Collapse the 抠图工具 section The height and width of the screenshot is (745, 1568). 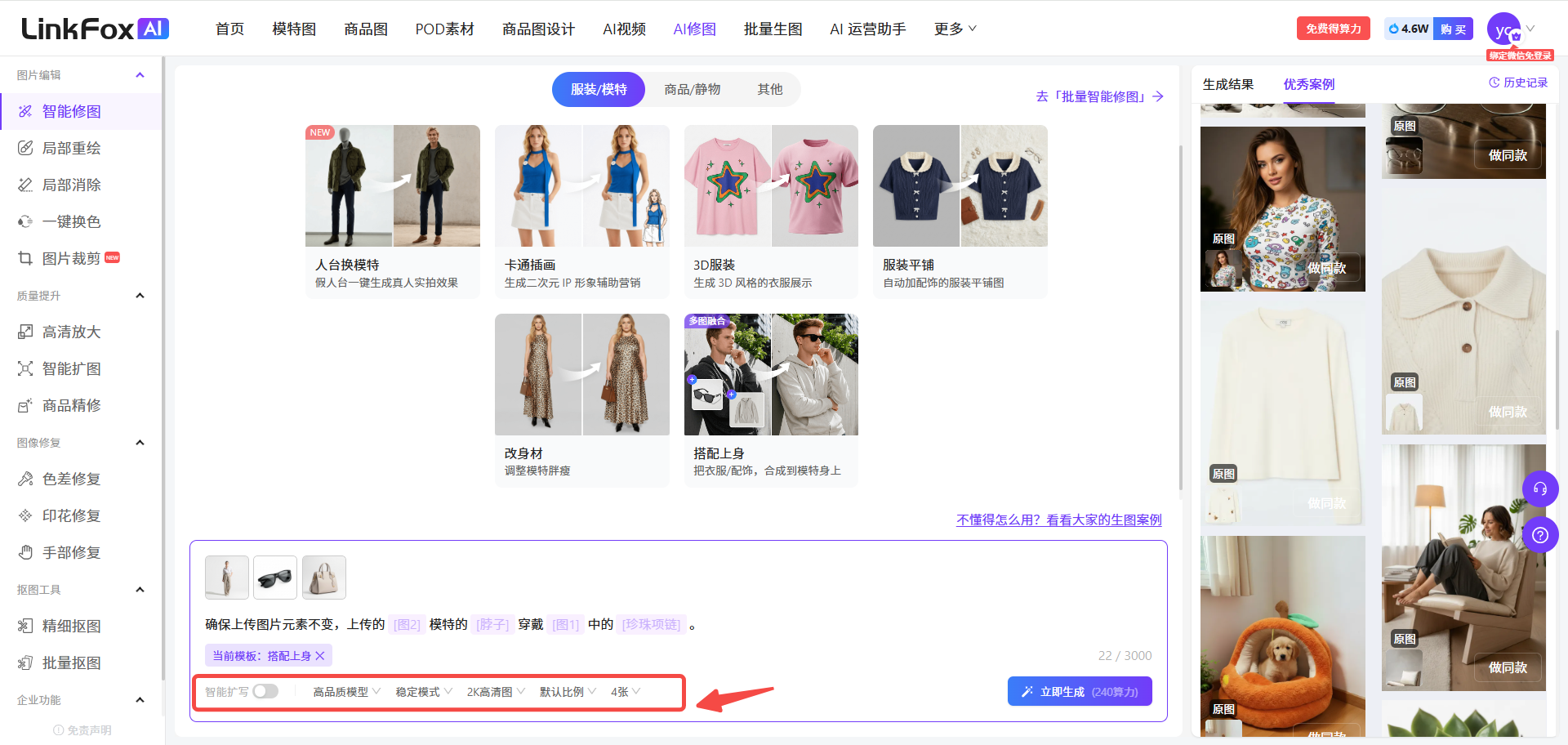pyautogui.click(x=140, y=590)
